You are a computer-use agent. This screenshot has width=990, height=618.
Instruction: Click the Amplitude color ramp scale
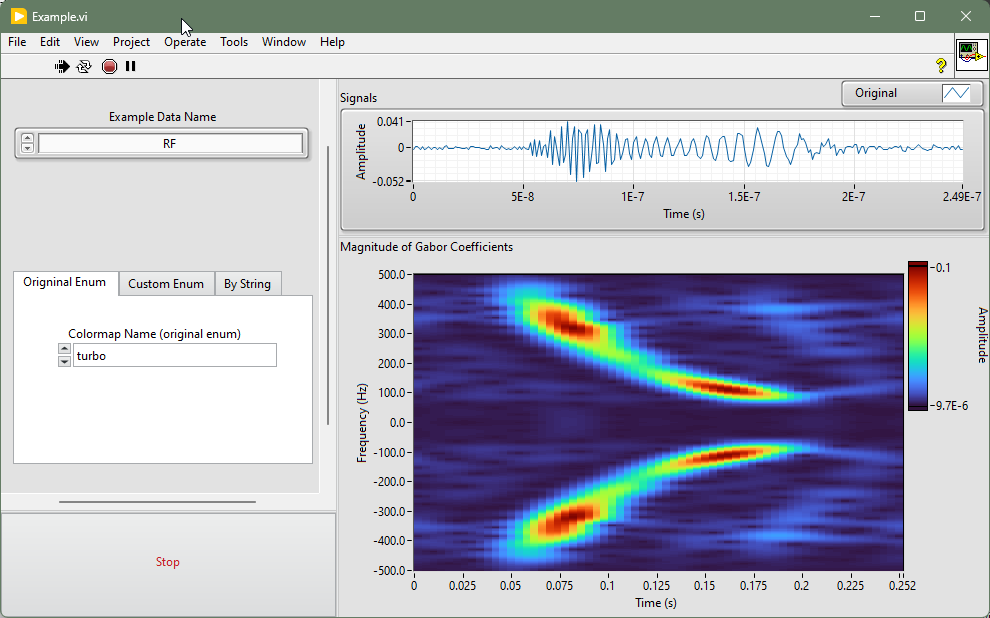[919, 335]
